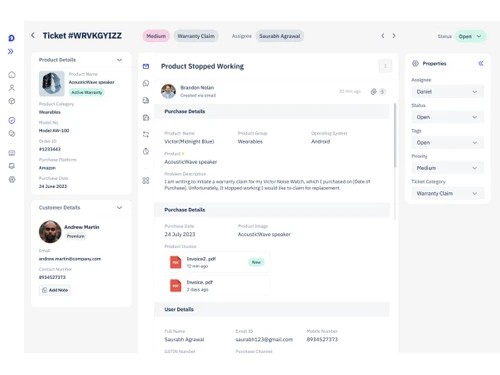Click the Android operating system value

tap(320, 141)
